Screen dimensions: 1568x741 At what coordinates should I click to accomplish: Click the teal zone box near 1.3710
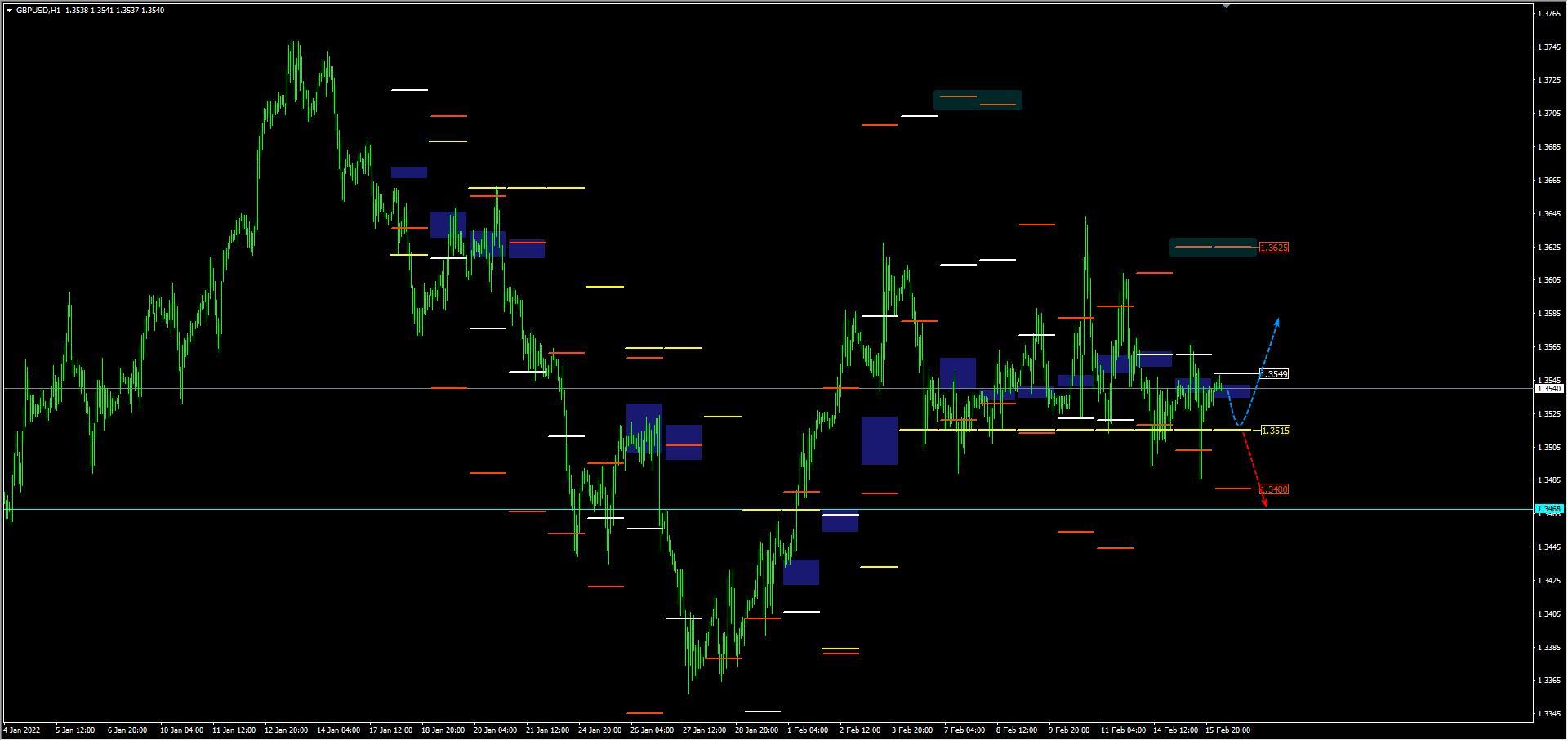click(978, 100)
